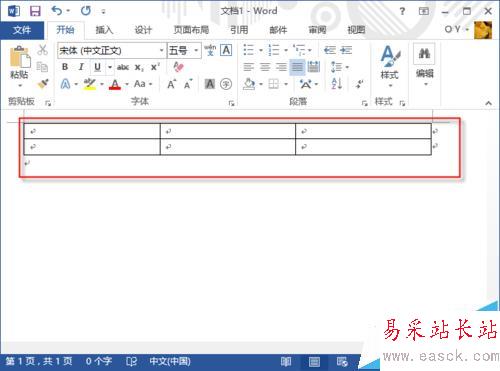Click Decrease Indent icon
This screenshot has height=371, width=500.
click(330, 50)
